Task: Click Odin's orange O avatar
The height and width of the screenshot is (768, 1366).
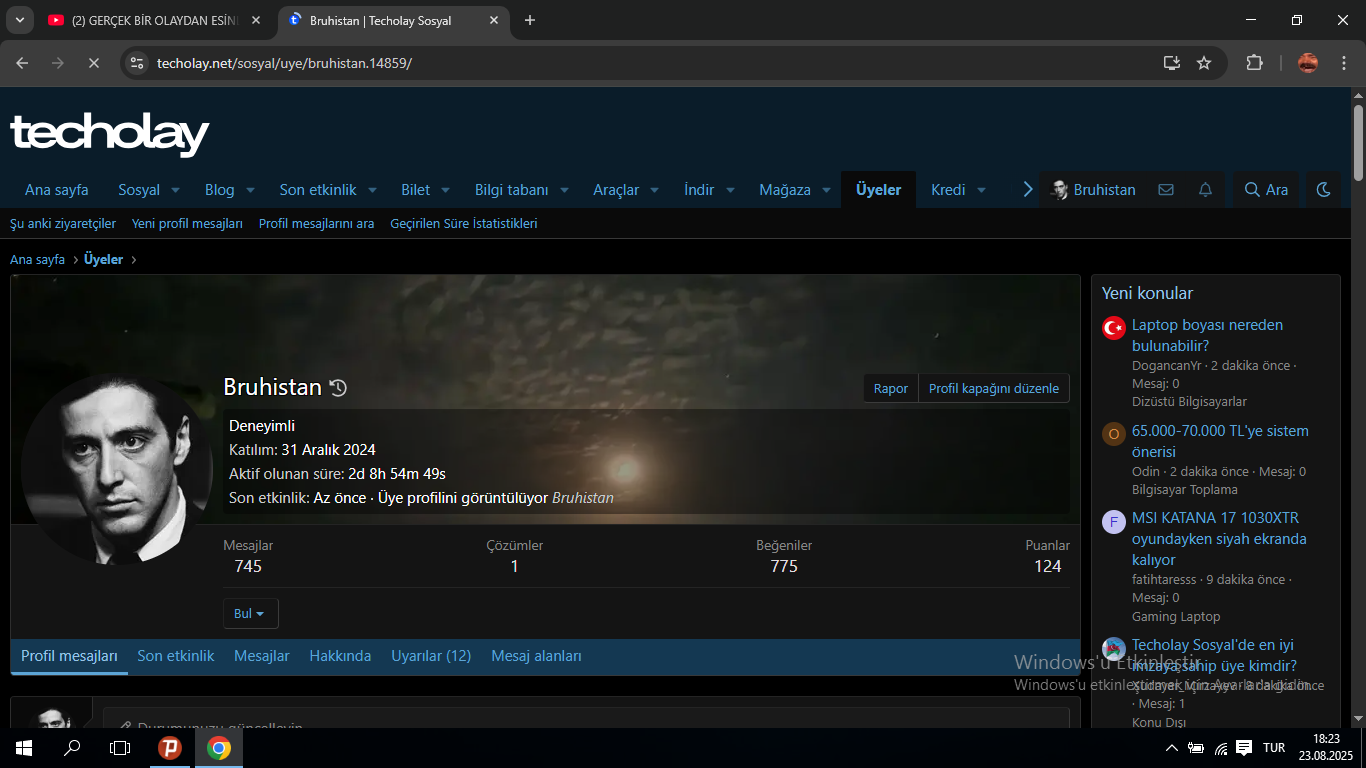Action: [x=1114, y=434]
